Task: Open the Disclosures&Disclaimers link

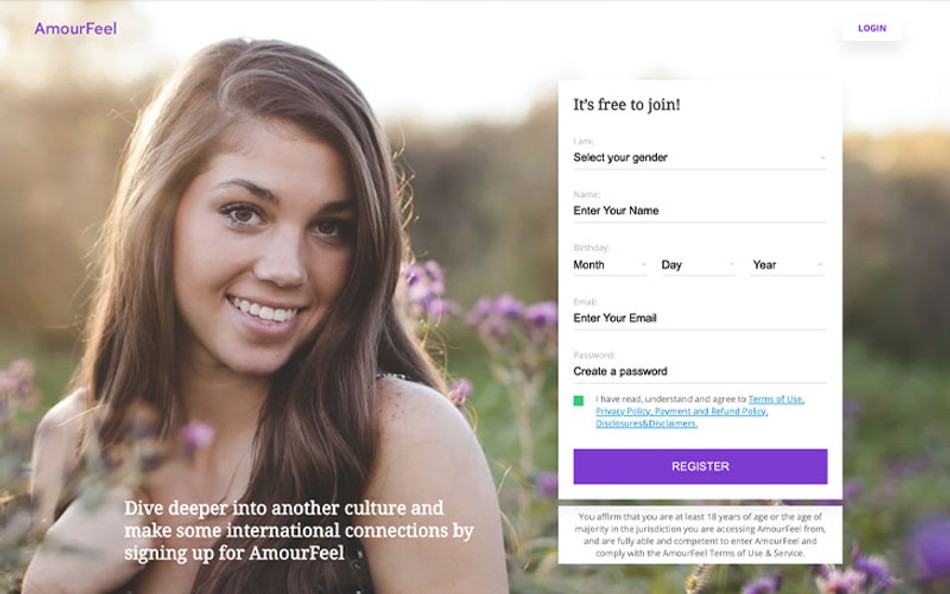Action: tap(646, 423)
